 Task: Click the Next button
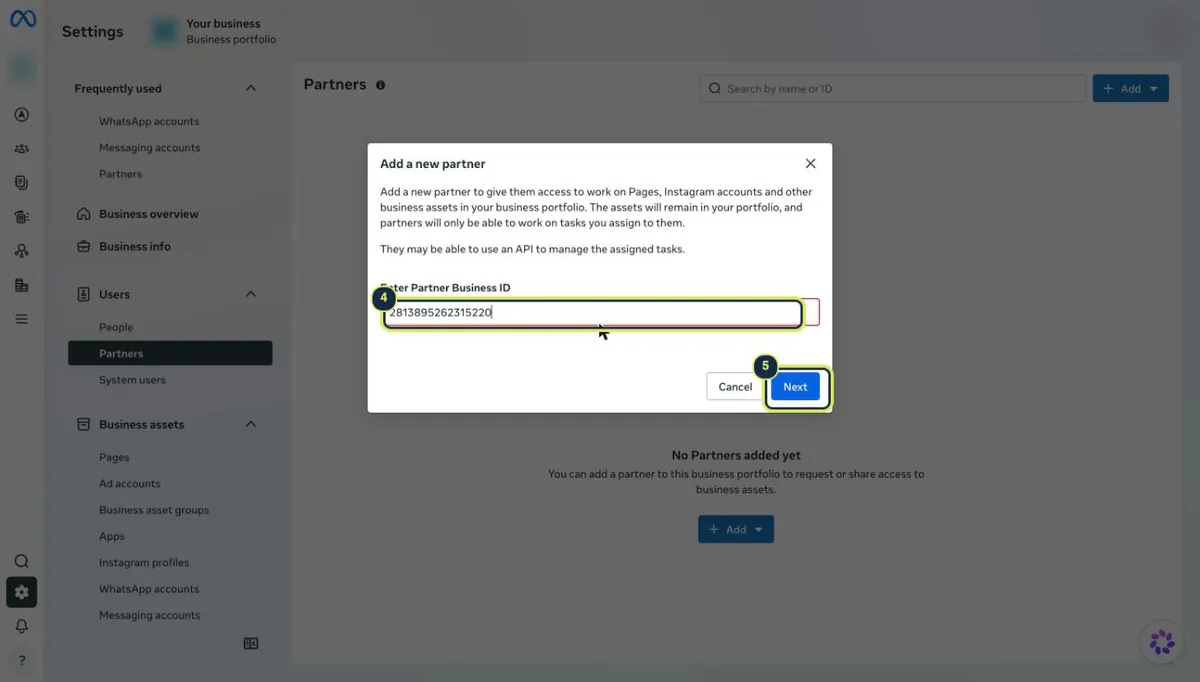pos(795,387)
